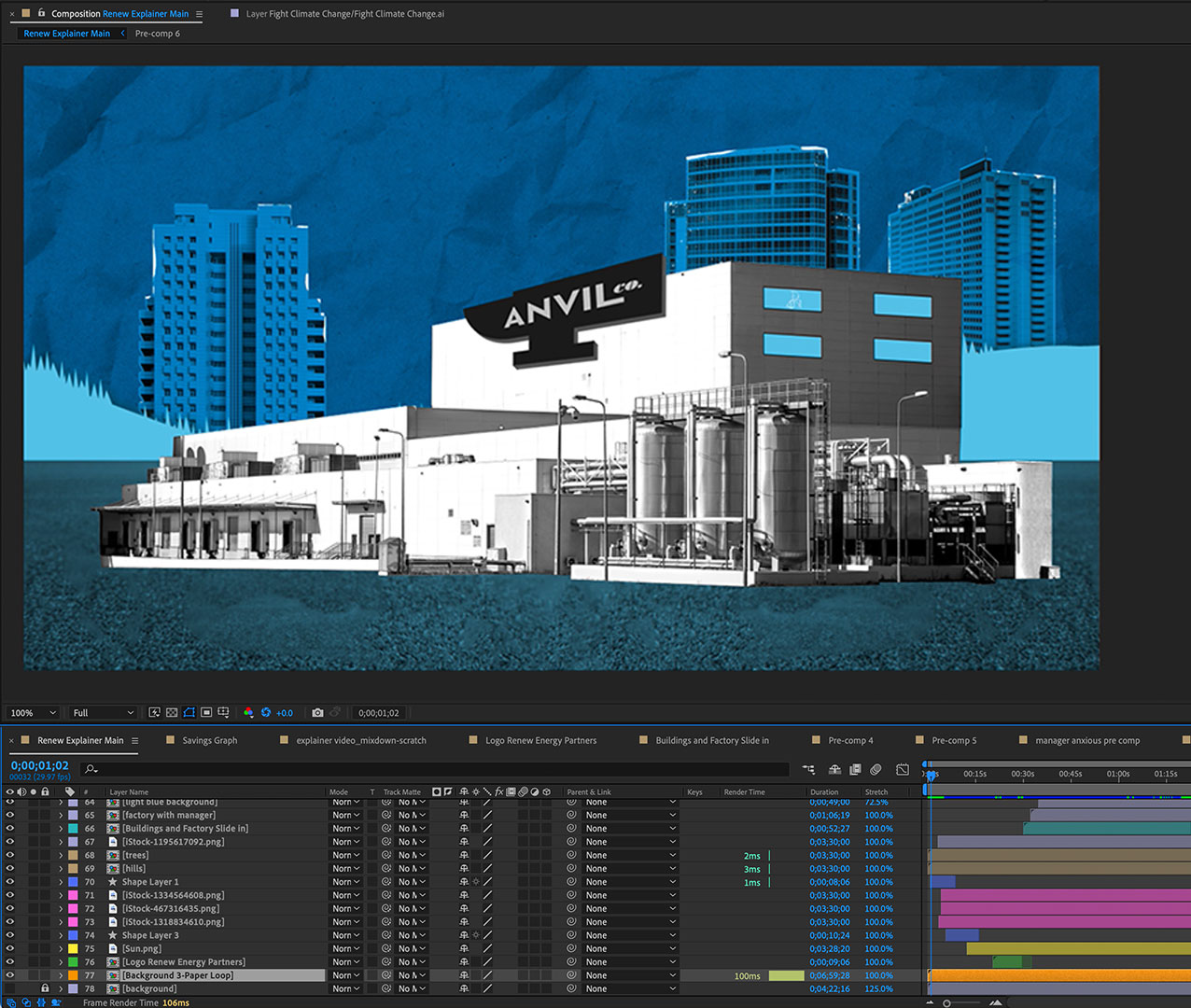Open the Layer Fight Climate Change.ai panel tab
1191x1008 pixels.
pyautogui.click(x=344, y=14)
